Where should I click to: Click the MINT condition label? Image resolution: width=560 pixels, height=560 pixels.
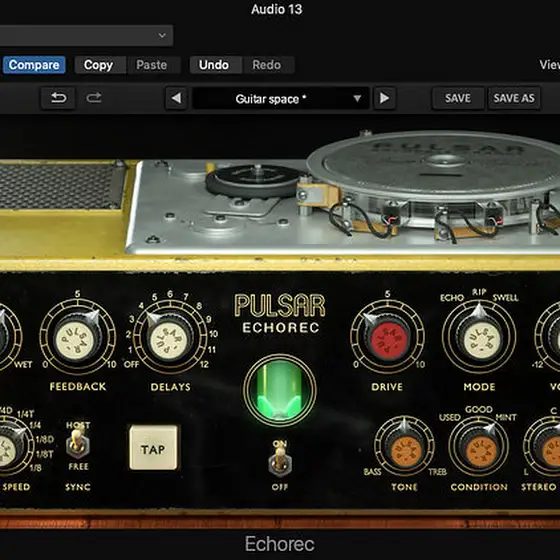[x=506, y=417]
